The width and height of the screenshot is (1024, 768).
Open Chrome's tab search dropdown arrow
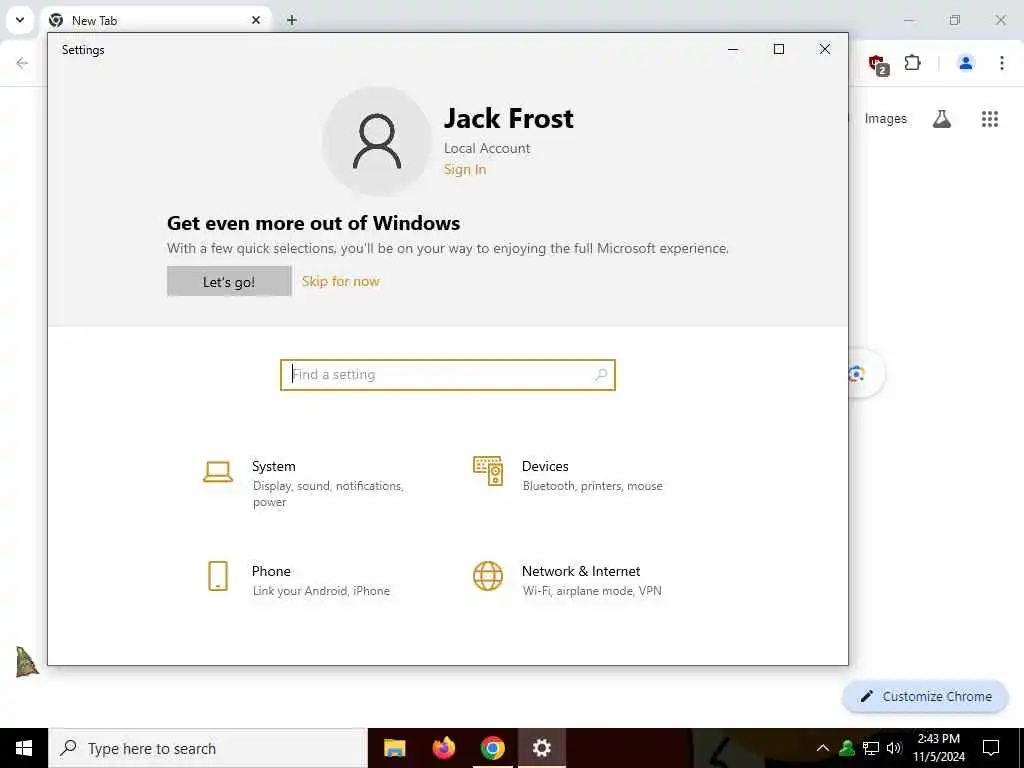point(20,20)
